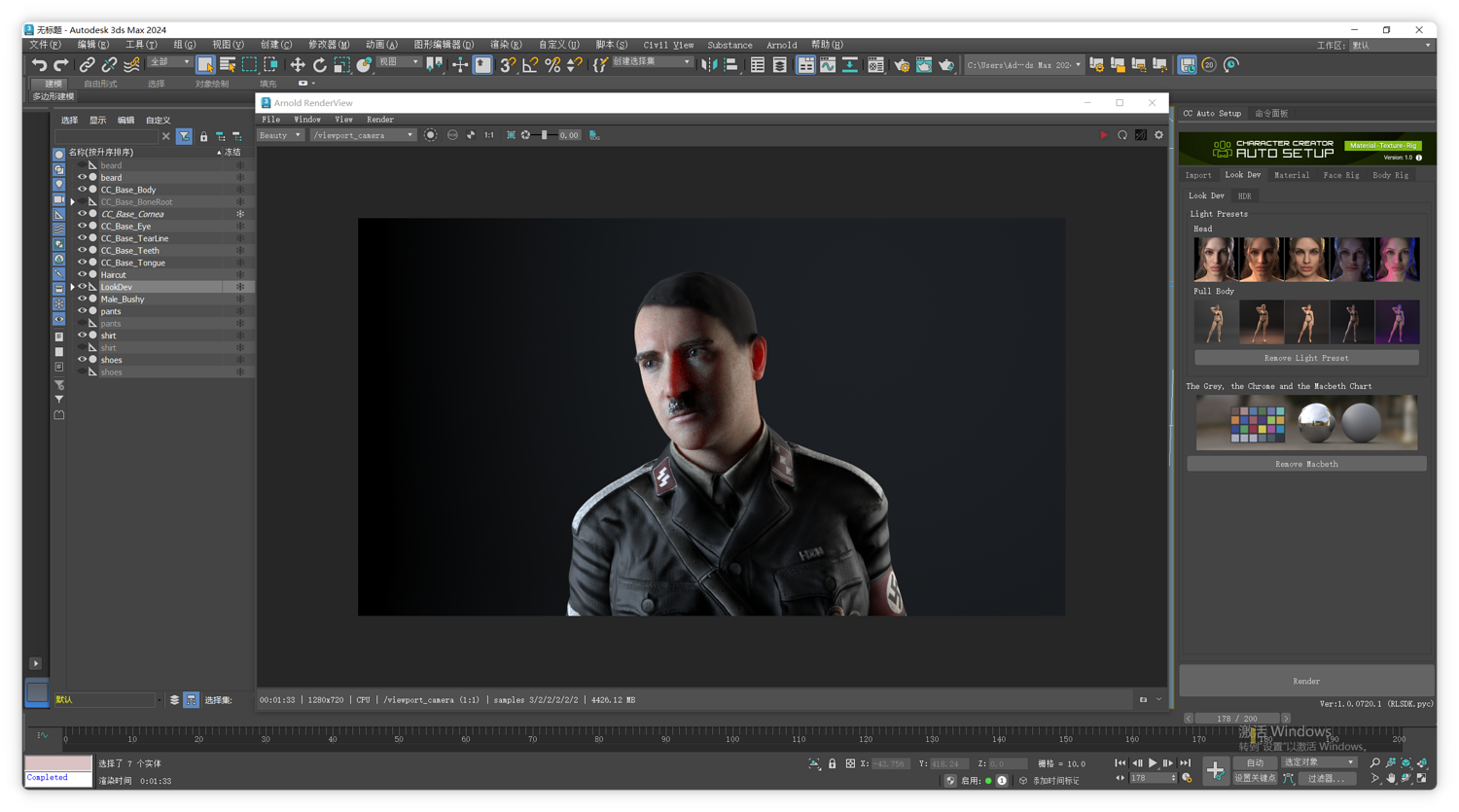Image resolution: width=1459 pixels, height=812 pixels.
Task: Click the Remove Macbeth button
Action: click(1305, 464)
